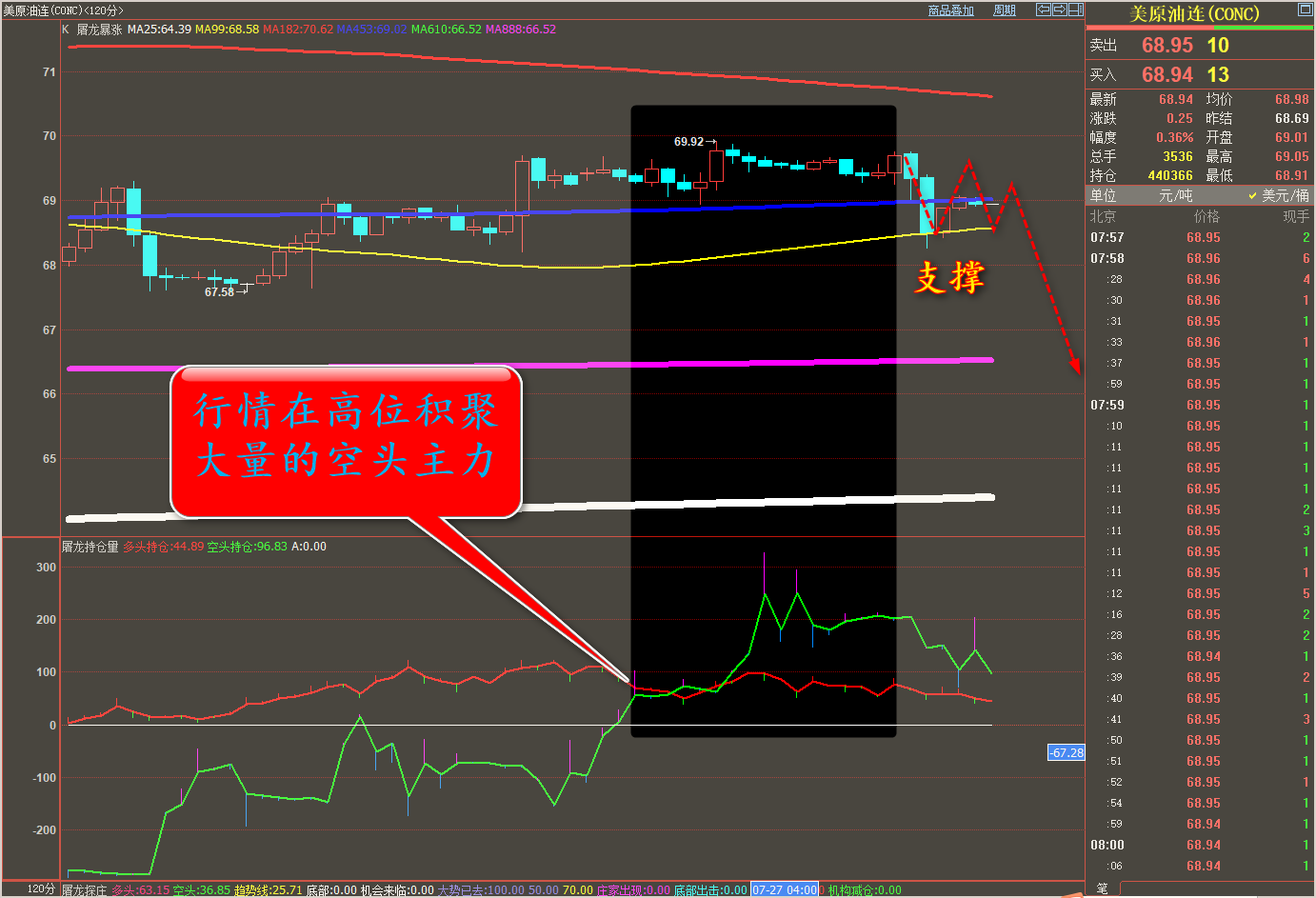This screenshot has height=898, width=1316.
Task: Click the 买入 price 68.94
Action: [1167, 75]
